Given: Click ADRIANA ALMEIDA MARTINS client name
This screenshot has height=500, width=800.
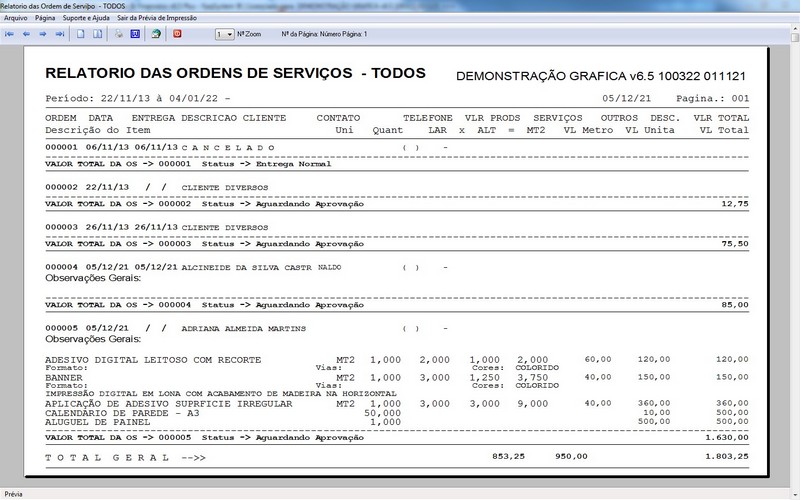Looking at the screenshot, I should 244,329.
